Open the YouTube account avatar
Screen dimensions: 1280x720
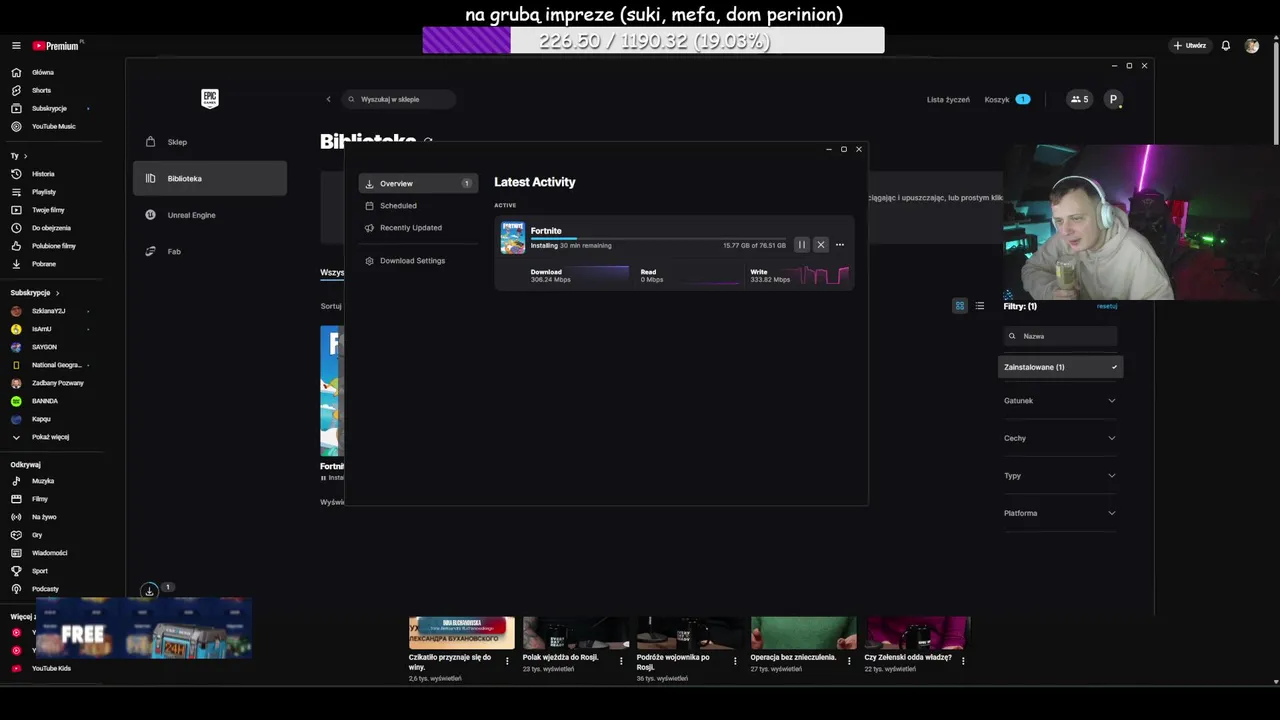1252,46
